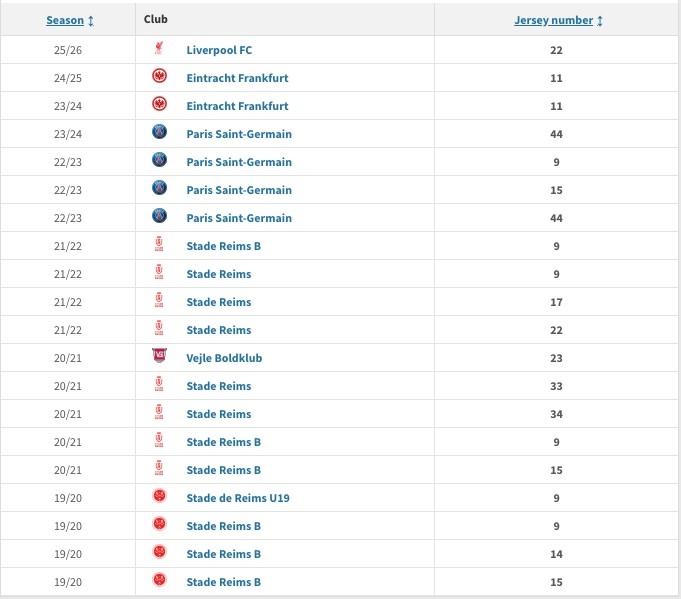Open Eintracht Frankfurt link for season 23/24
This screenshot has width=681, height=599.
tap(237, 106)
